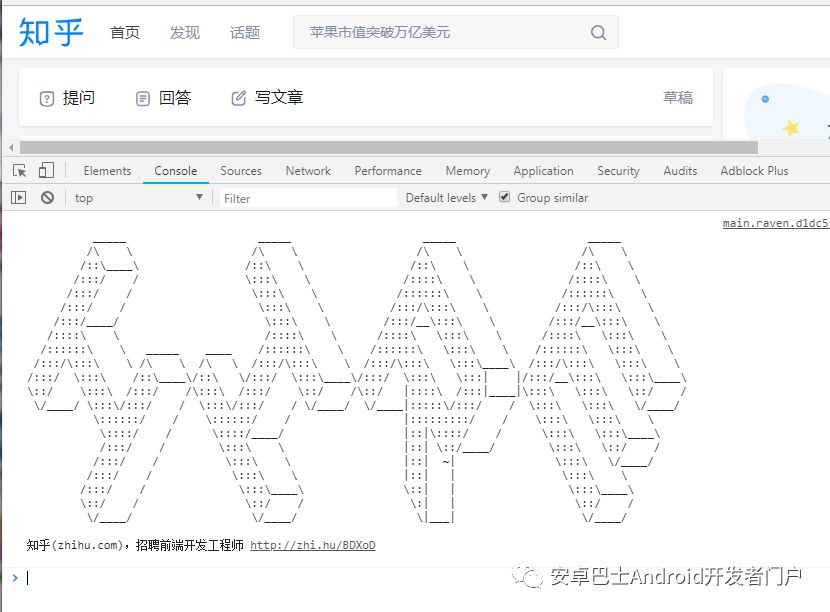The height and width of the screenshot is (612, 830).
Task: Show the console sidebar icon
Action: coord(19,197)
